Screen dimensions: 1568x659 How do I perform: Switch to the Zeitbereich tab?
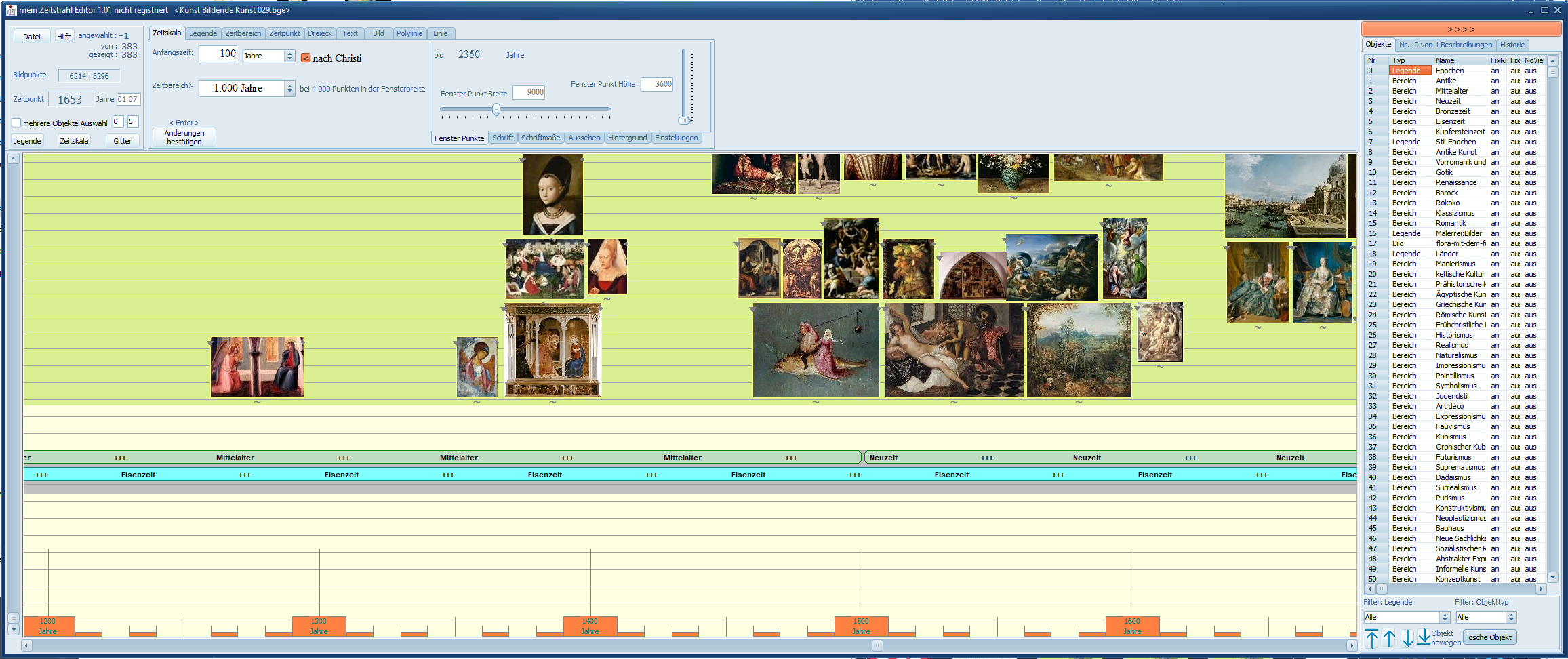pyautogui.click(x=243, y=33)
